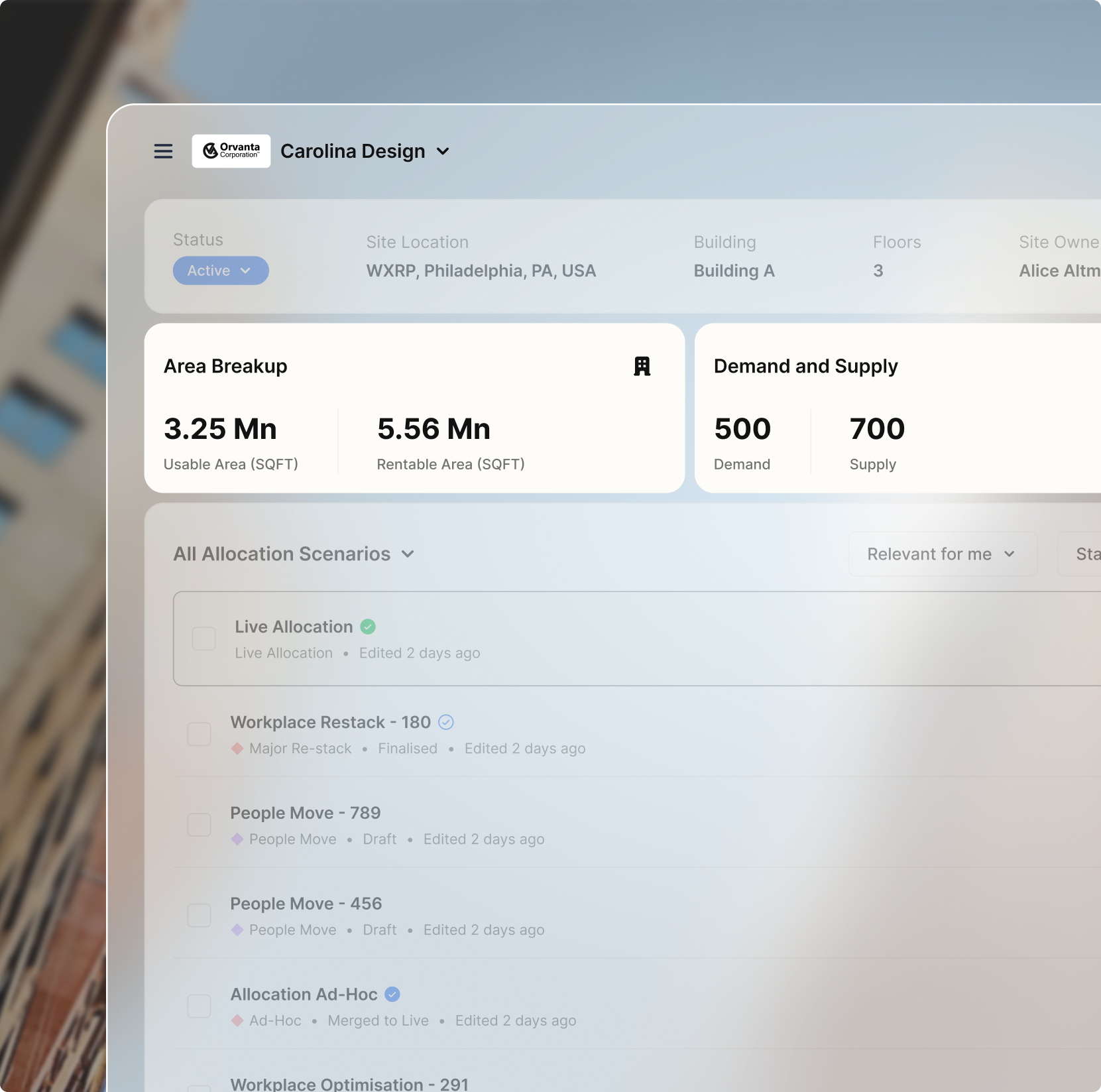Click WXRP, Philadelphia, PA, USA location text
This screenshot has width=1101, height=1092.
(481, 271)
